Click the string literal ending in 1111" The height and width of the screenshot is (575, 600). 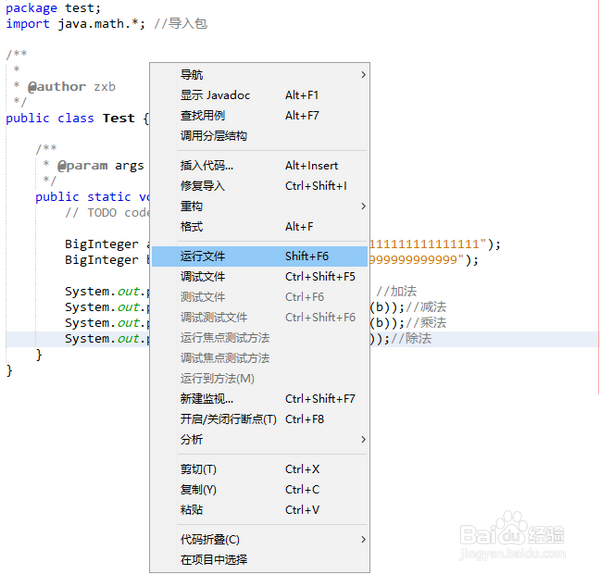(427, 244)
